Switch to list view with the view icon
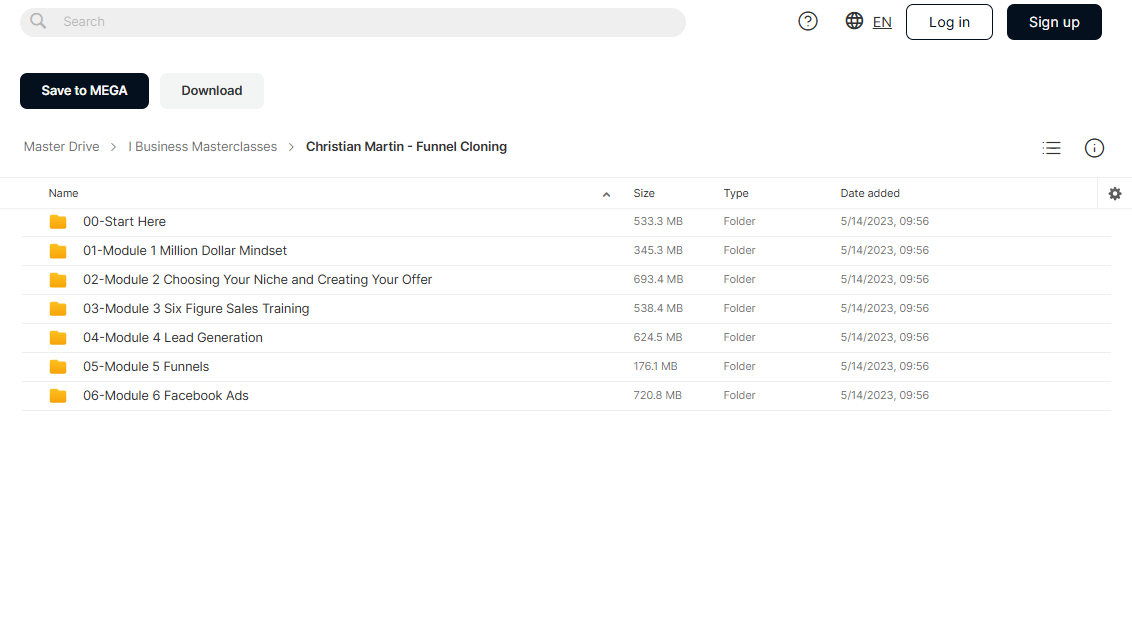 [x=1051, y=148]
